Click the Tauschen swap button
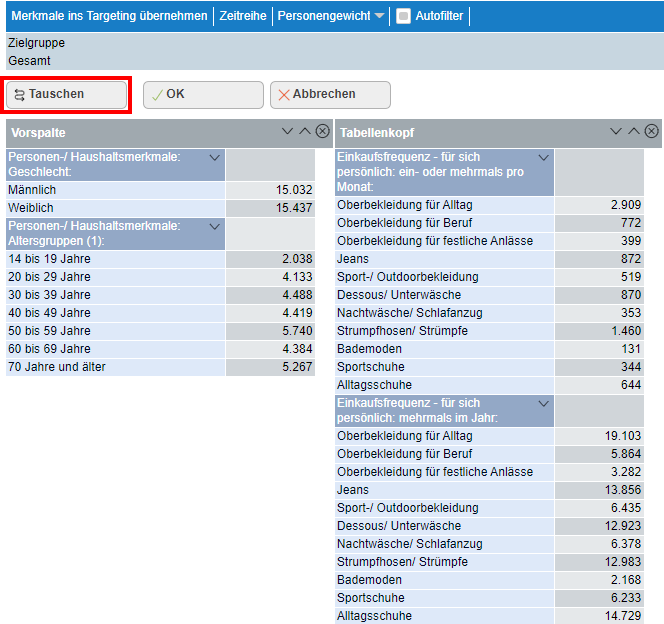The height and width of the screenshot is (624, 664). (66, 94)
